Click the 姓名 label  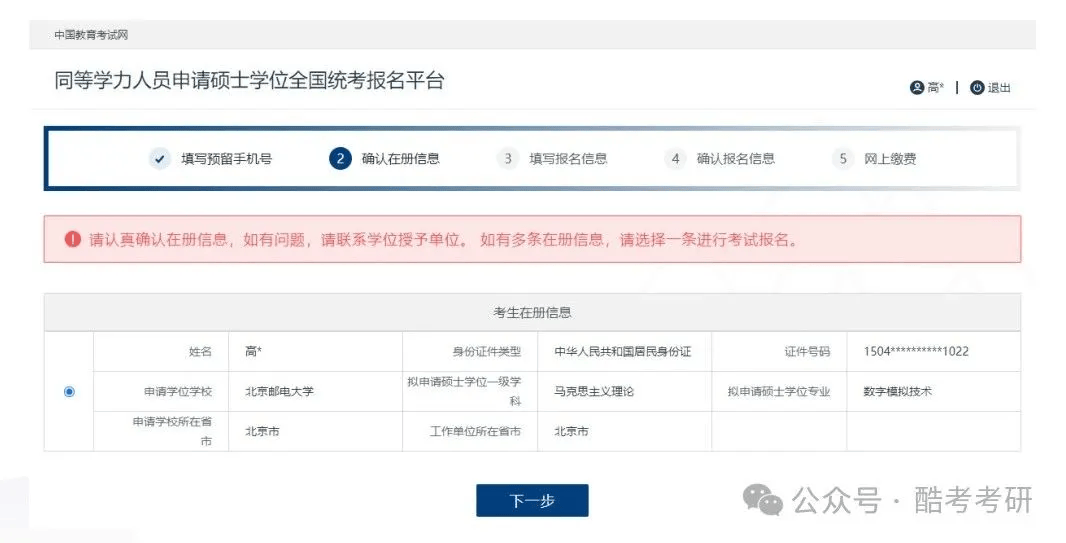click(x=200, y=351)
